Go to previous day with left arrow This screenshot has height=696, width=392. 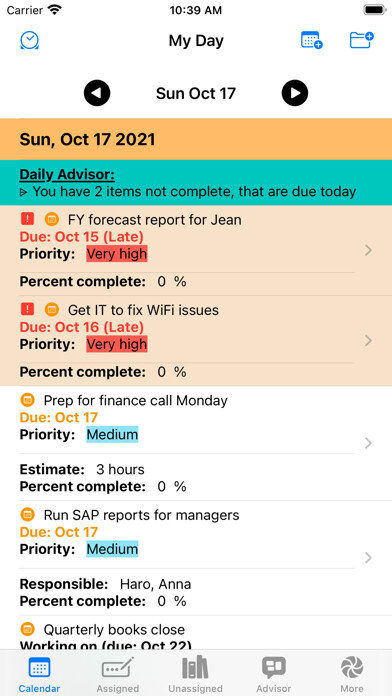(97, 93)
